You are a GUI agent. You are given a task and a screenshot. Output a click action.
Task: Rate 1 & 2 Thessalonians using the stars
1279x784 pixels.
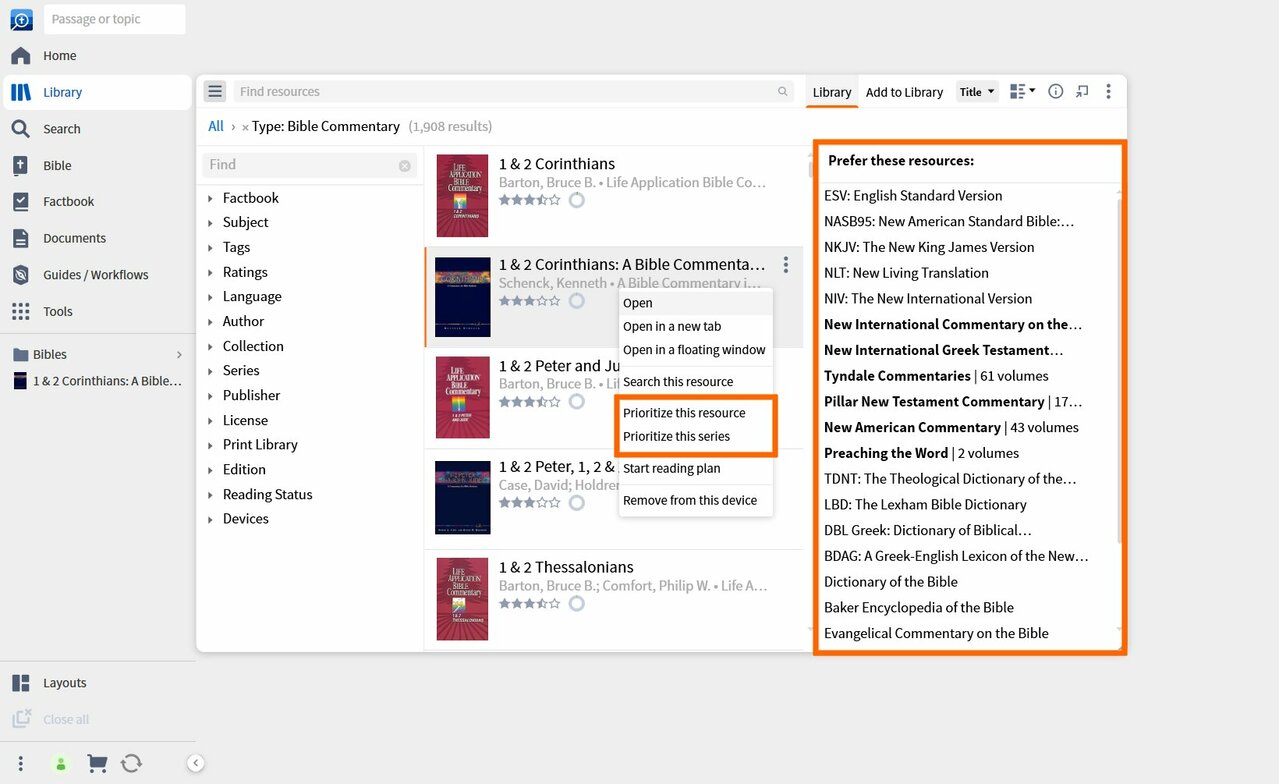[529, 604]
